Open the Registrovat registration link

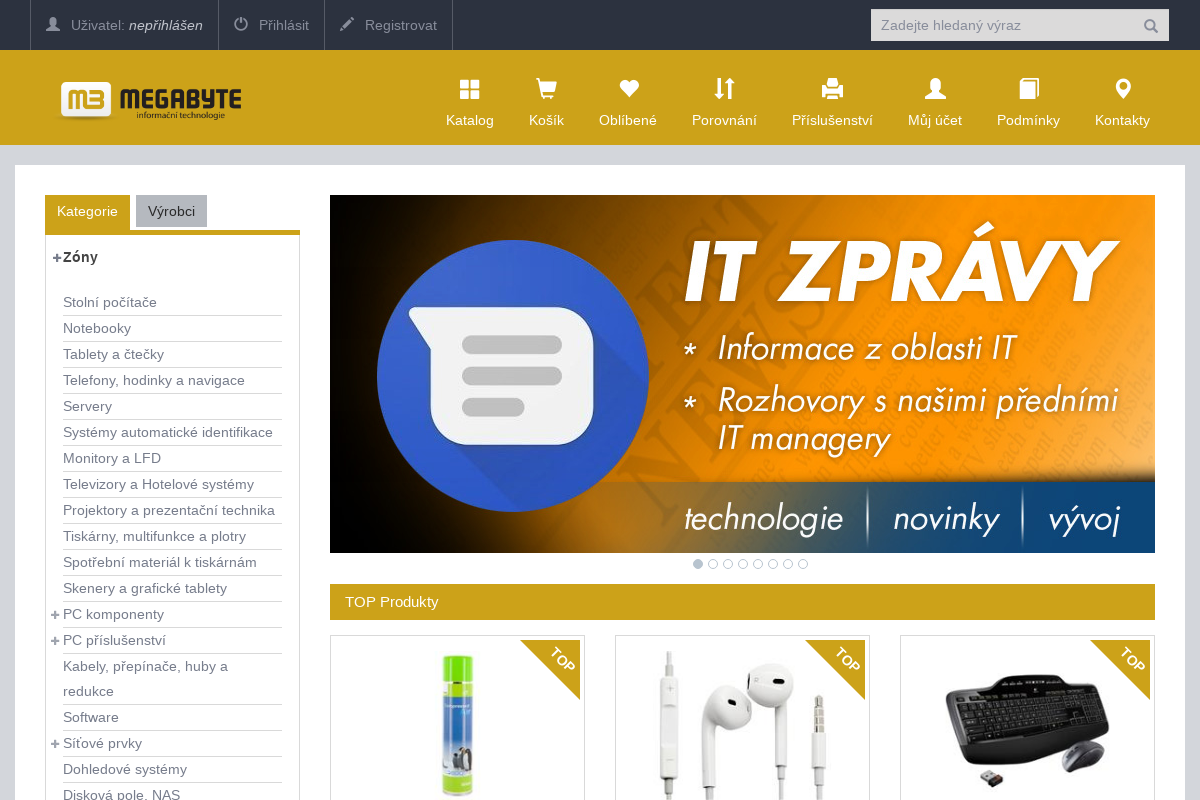pyautogui.click(x=388, y=25)
